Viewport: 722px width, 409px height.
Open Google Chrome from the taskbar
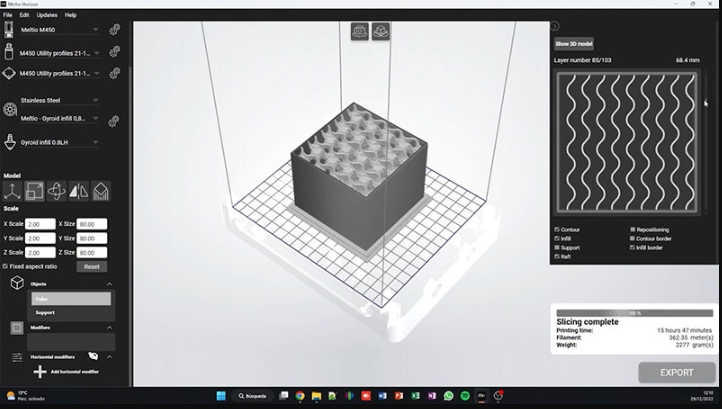(300, 396)
